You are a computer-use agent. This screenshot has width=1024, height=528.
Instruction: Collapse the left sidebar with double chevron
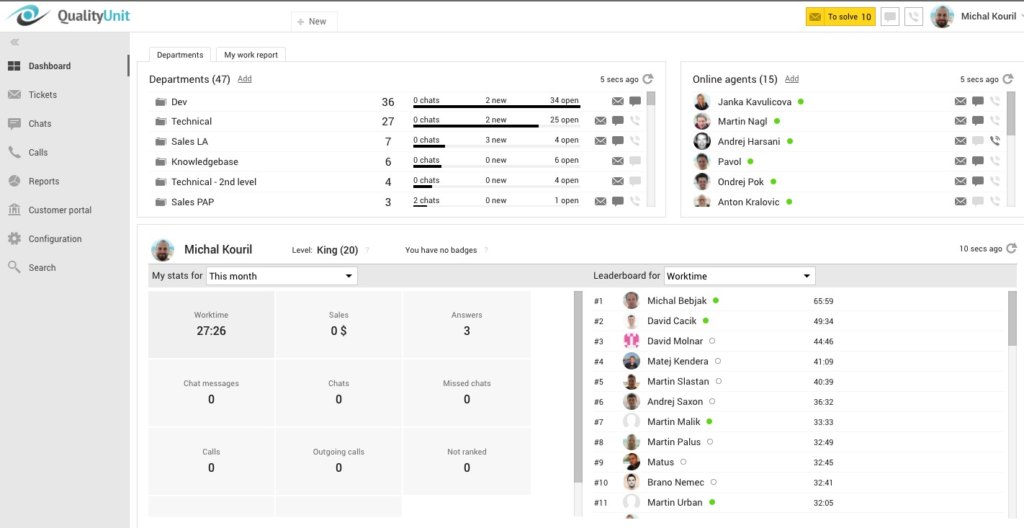[x=15, y=42]
